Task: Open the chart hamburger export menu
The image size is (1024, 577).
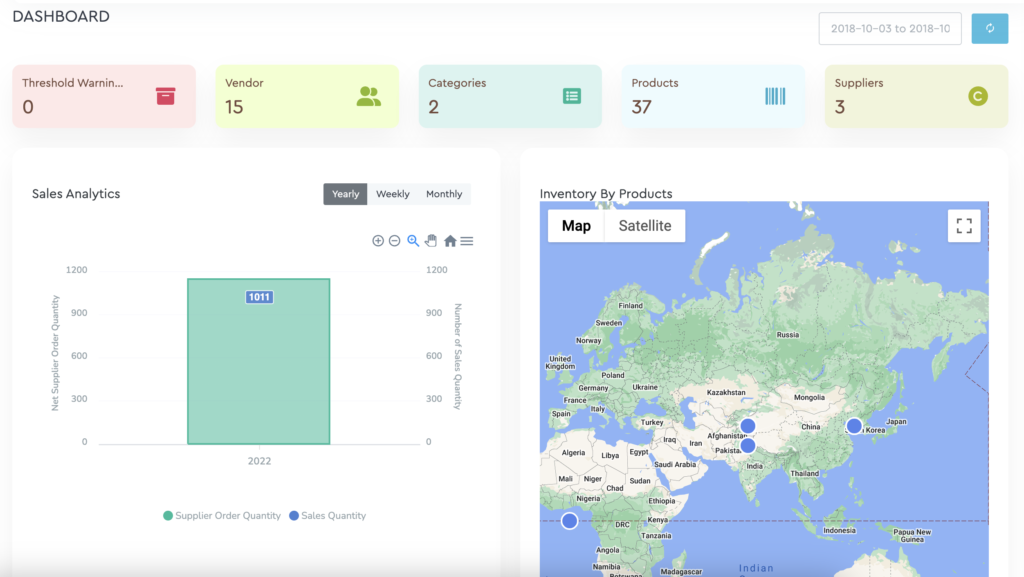Action: [x=467, y=241]
